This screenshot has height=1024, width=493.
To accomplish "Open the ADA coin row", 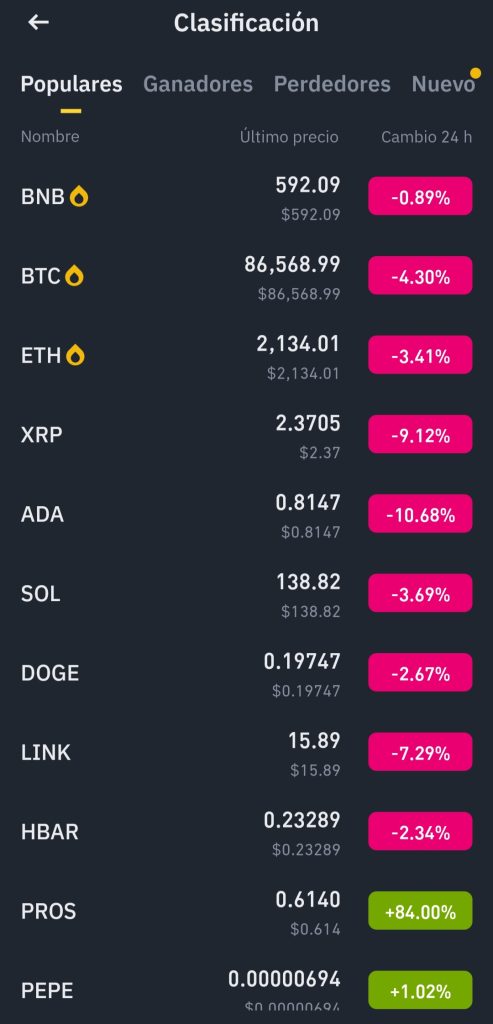I will 246,515.
